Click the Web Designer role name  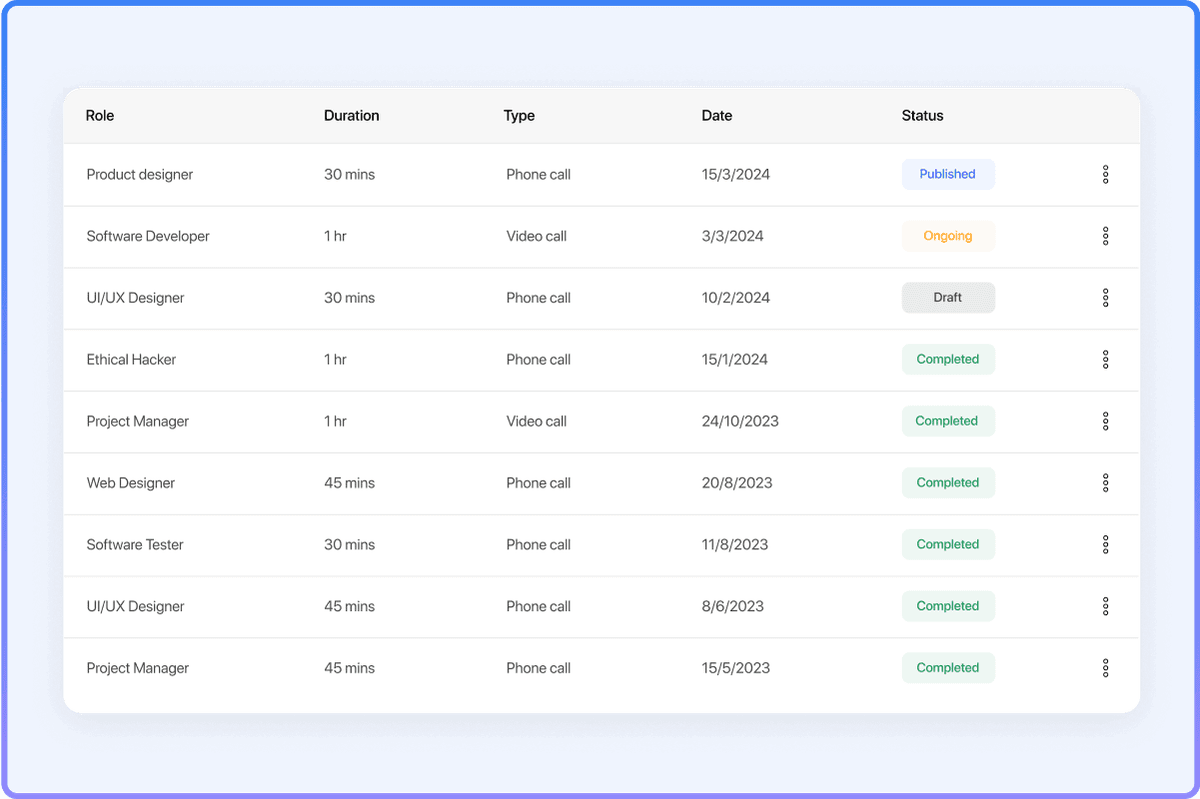pyautogui.click(x=131, y=483)
